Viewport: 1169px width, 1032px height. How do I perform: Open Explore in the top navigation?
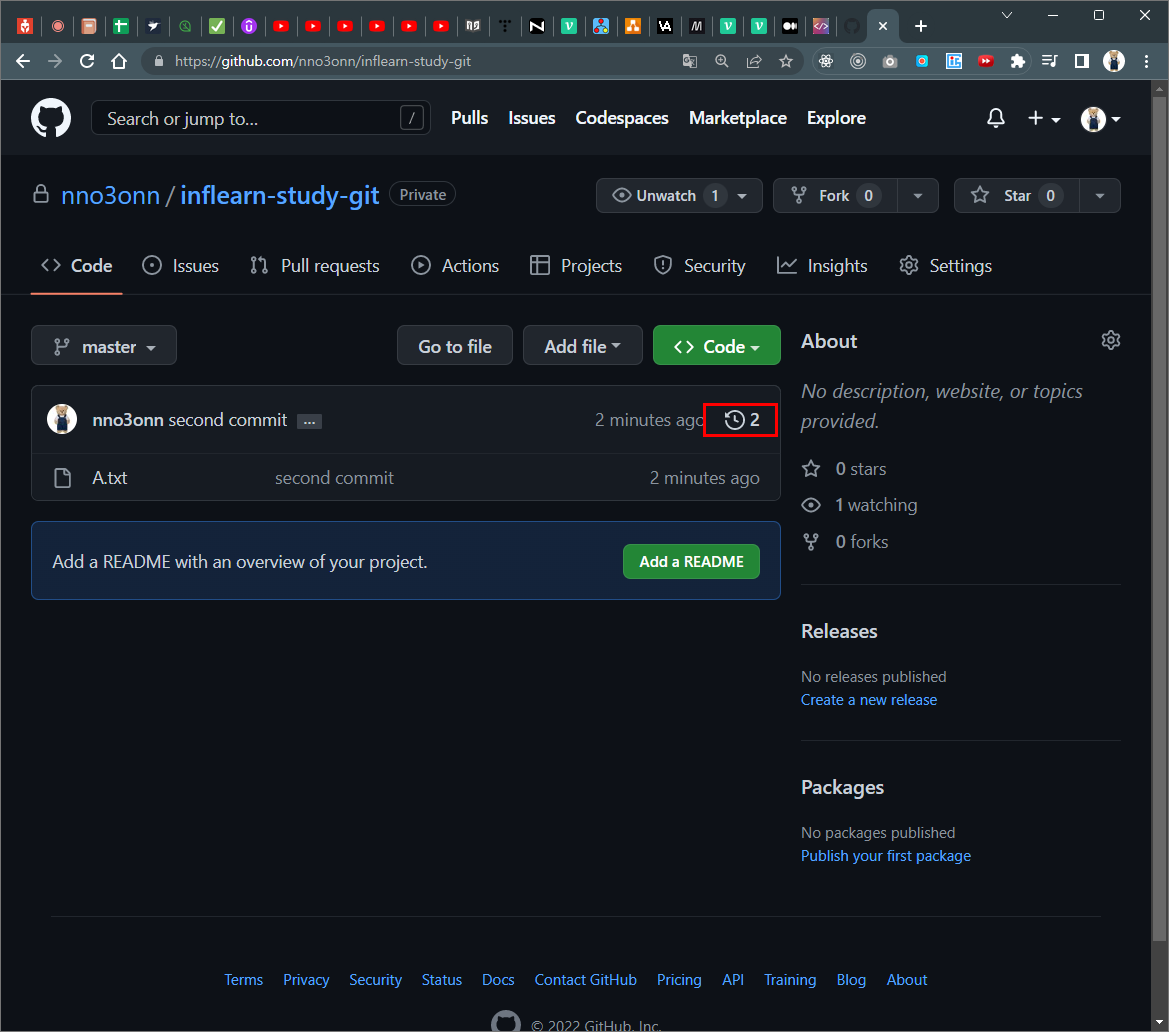[836, 118]
